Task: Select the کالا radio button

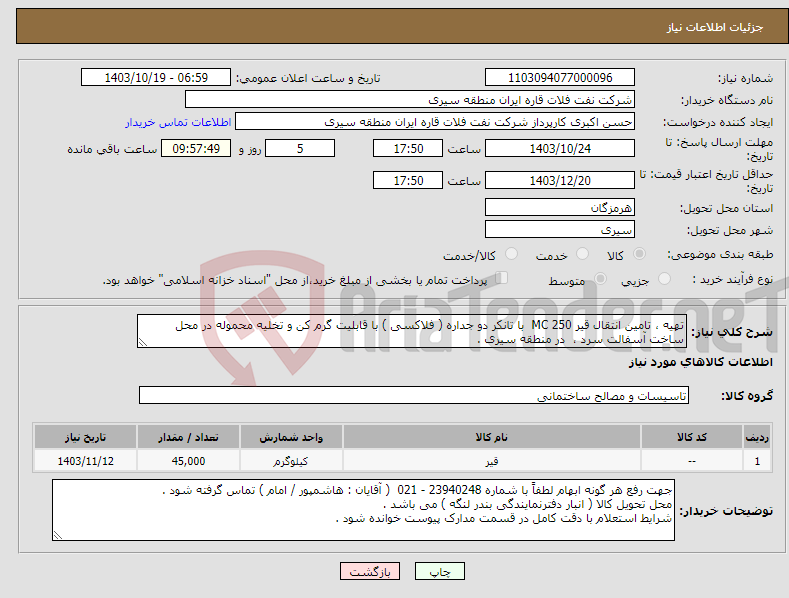Action: [639, 254]
